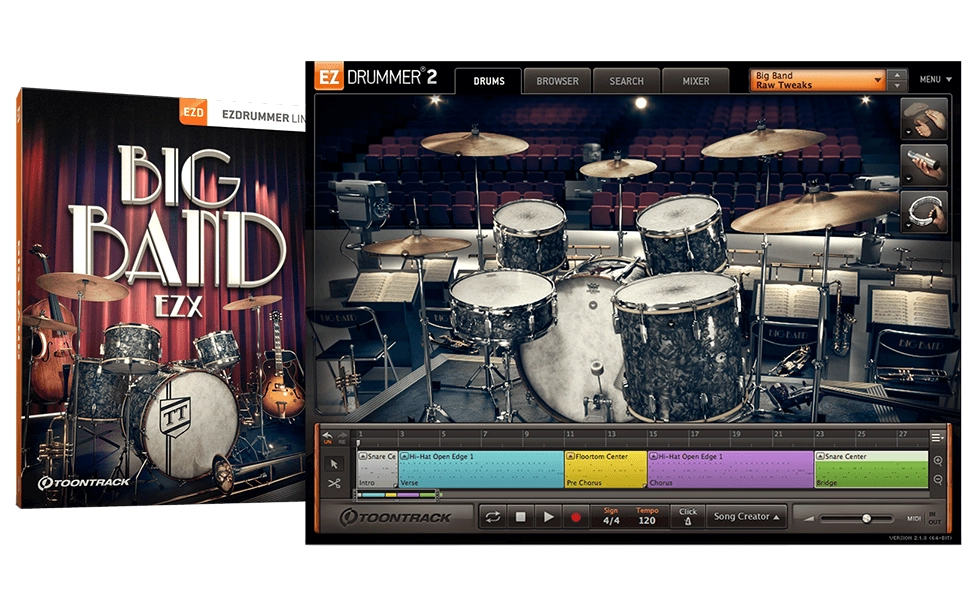
Task: Arm the record button
Action: (576, 517)
